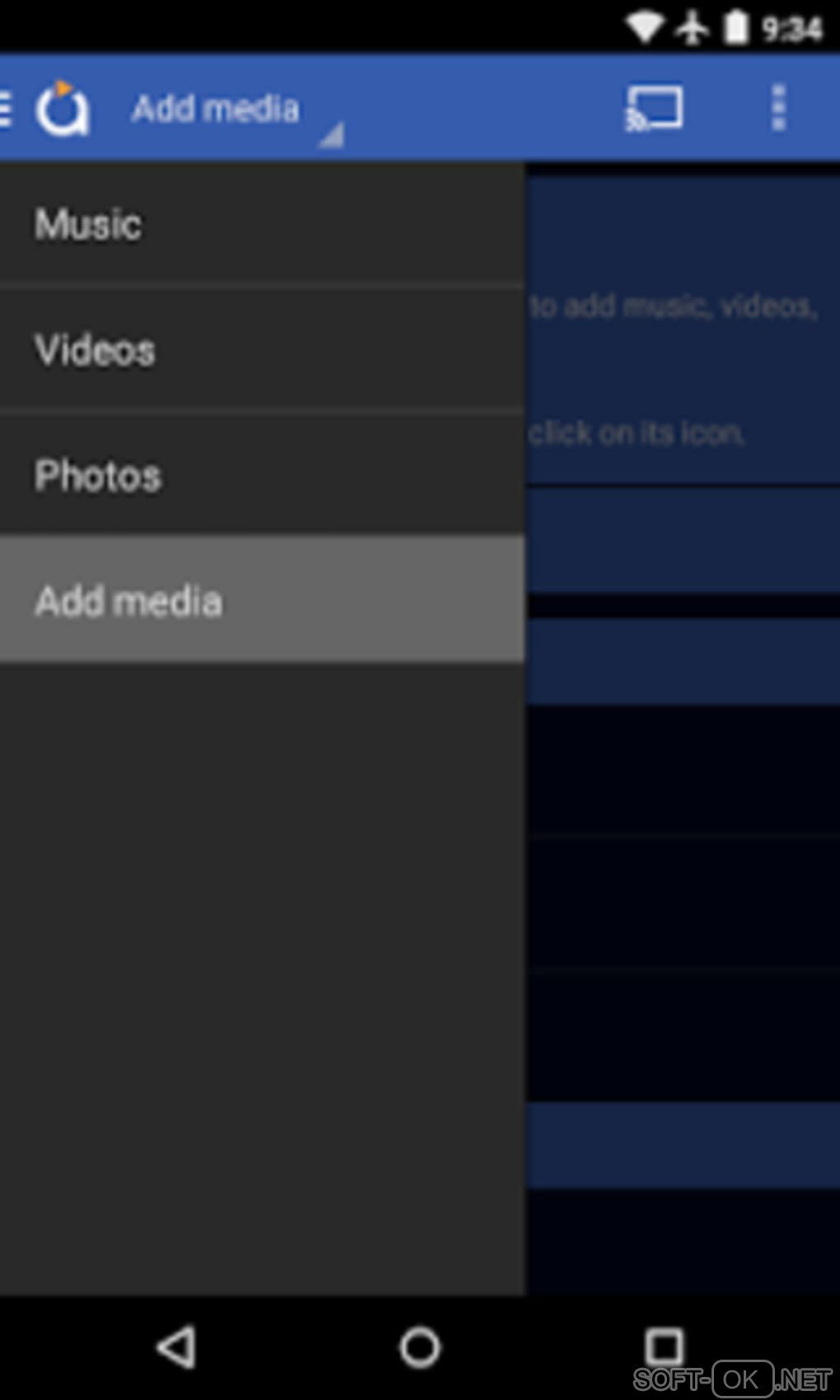Click the dropdown triangle beside the title
This screenshot has height=1400, width=840.
(x=331, y=135)
